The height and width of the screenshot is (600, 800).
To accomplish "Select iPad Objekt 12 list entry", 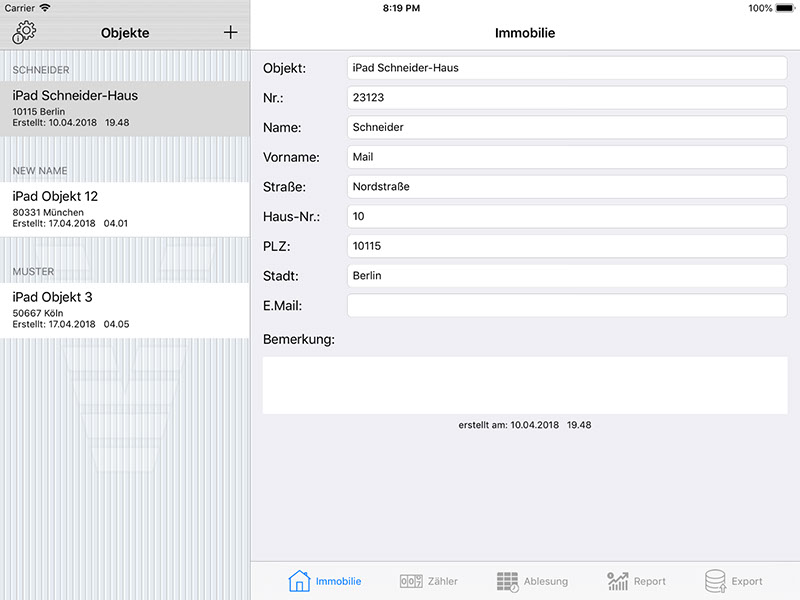I will [x=124, y=209].
